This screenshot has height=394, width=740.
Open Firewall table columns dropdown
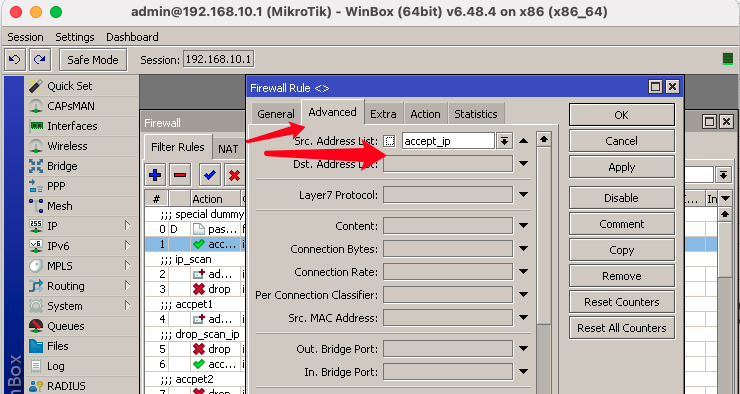coord(726,199)
